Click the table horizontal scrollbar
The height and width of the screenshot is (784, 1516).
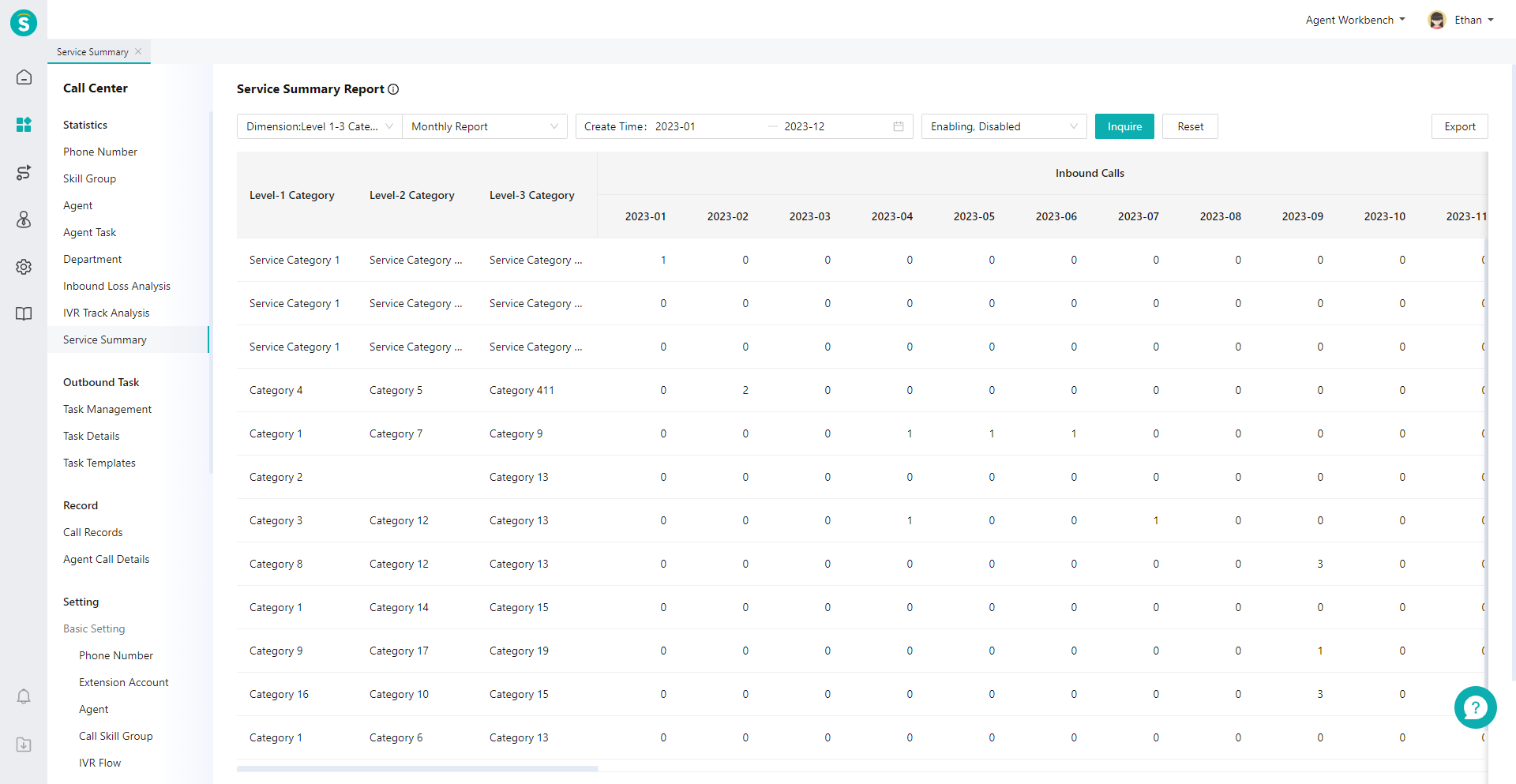(x=418, y=768)
